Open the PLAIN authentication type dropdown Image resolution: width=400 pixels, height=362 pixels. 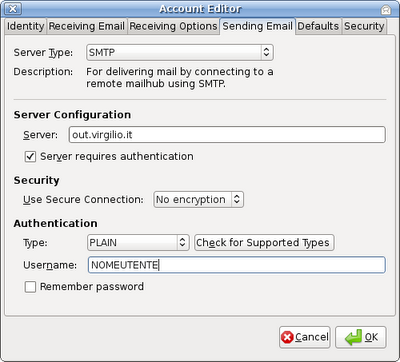138,242
